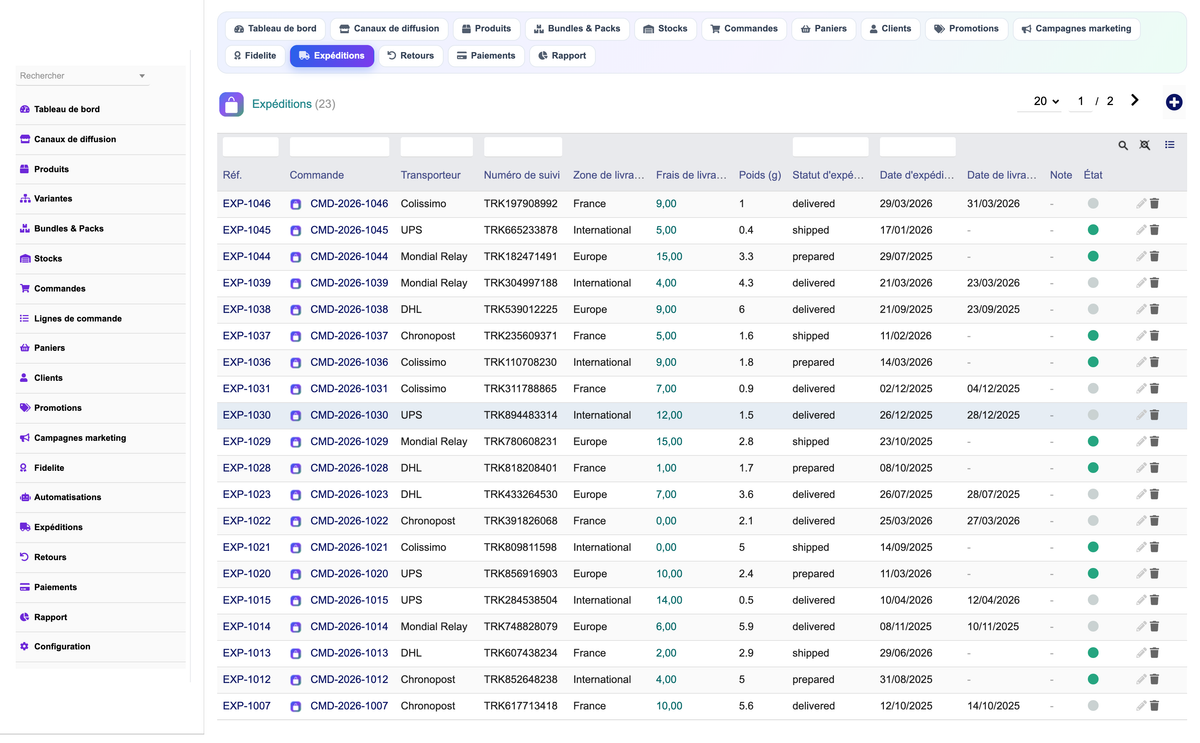Click the clear-search crossed magnifier icon
The height and width of the screenshot is (743, 1200).
[1145, 146]
